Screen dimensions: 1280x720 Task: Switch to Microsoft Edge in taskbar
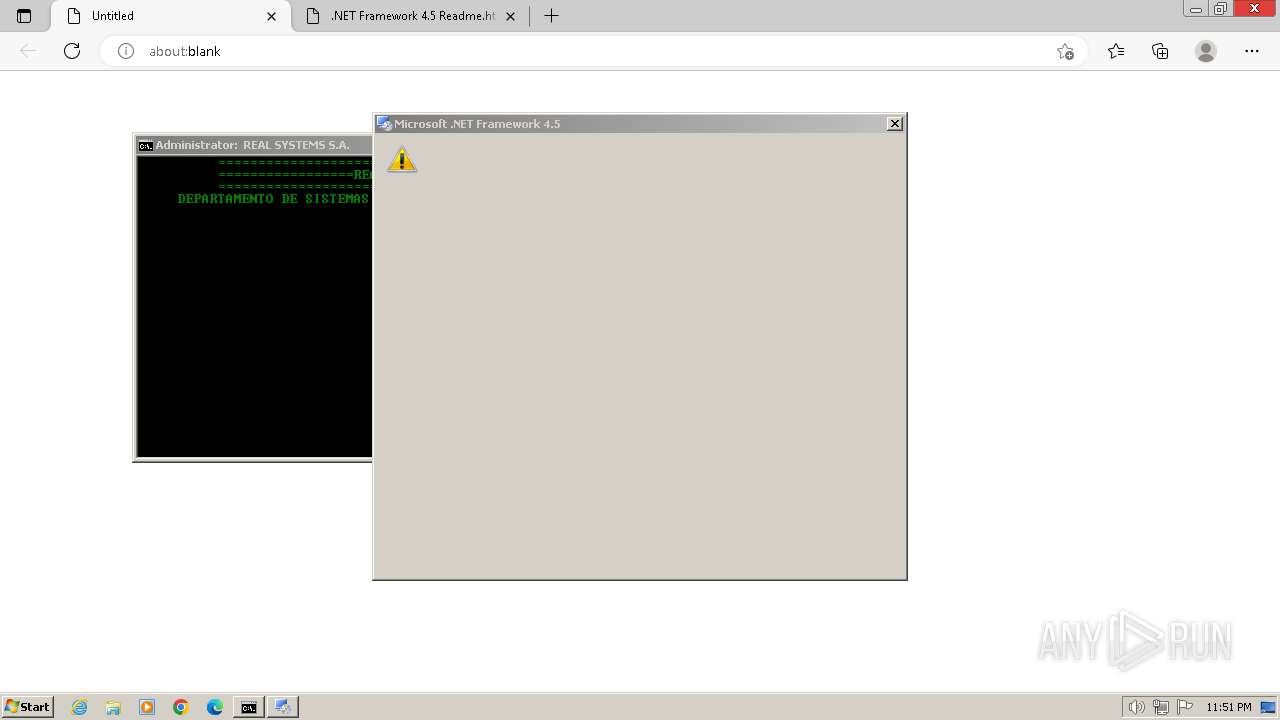(x=215, y=707)
